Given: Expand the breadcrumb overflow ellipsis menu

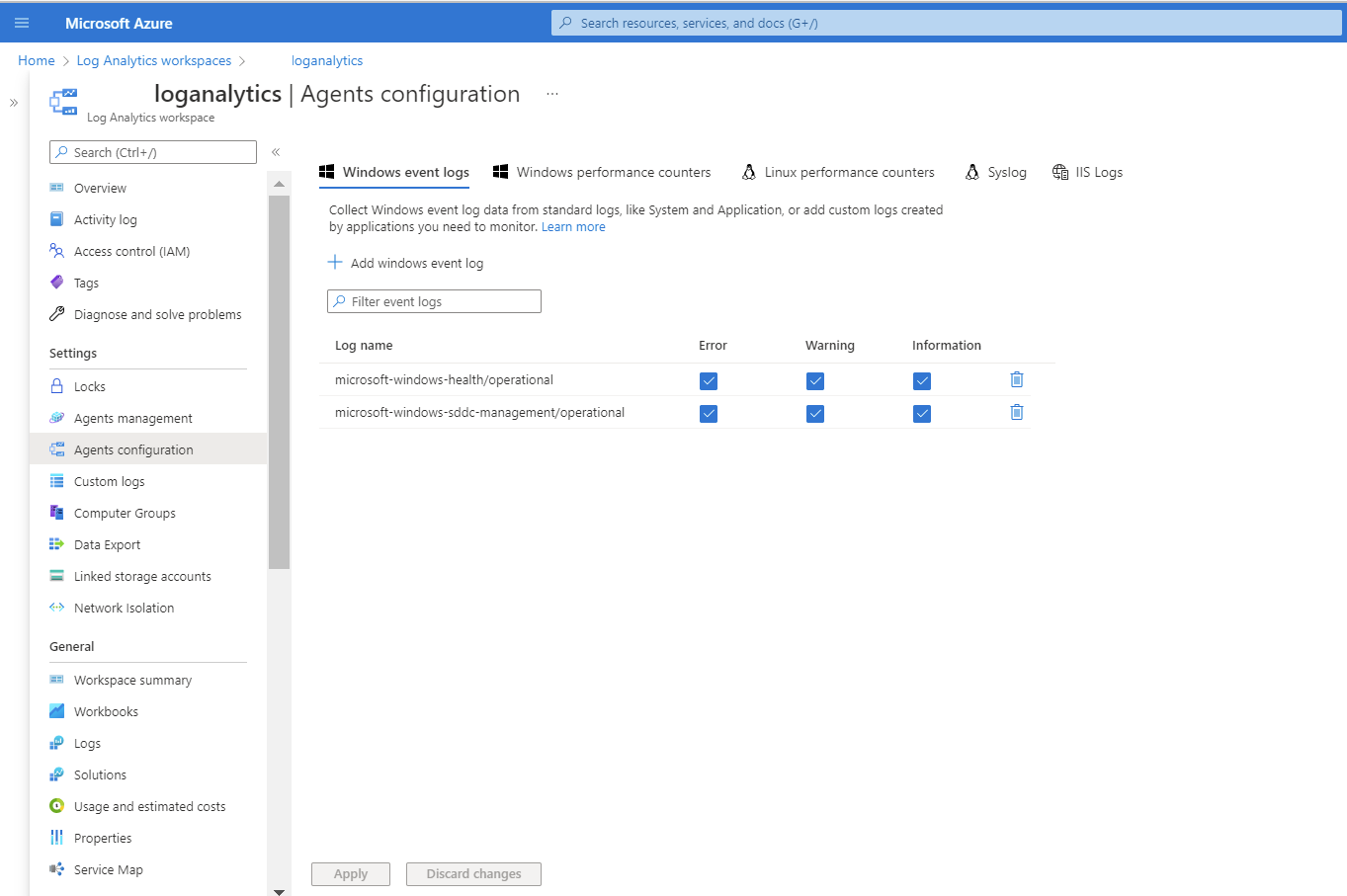Looking at the screenshot, I should 551,93.
